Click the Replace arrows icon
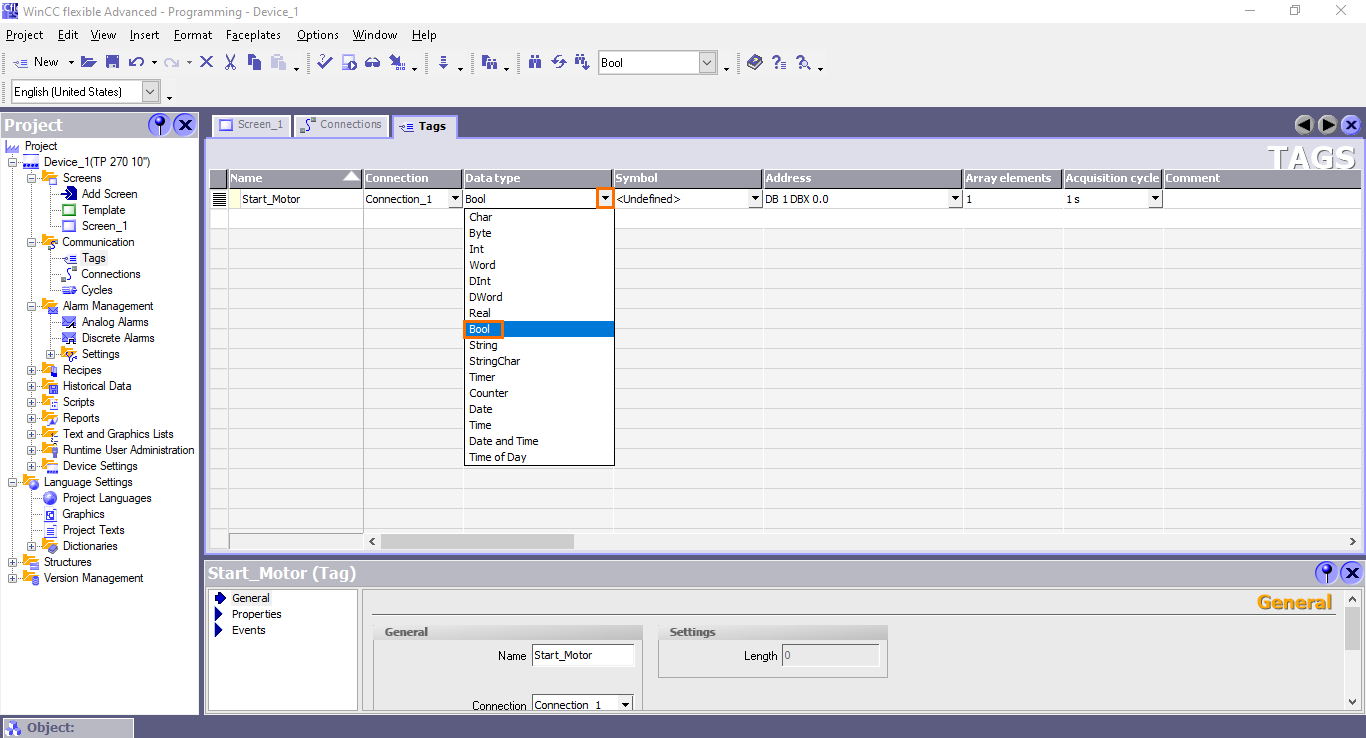Image resolution: width=1366 pixels, height=738 pixels. (559, 62)
